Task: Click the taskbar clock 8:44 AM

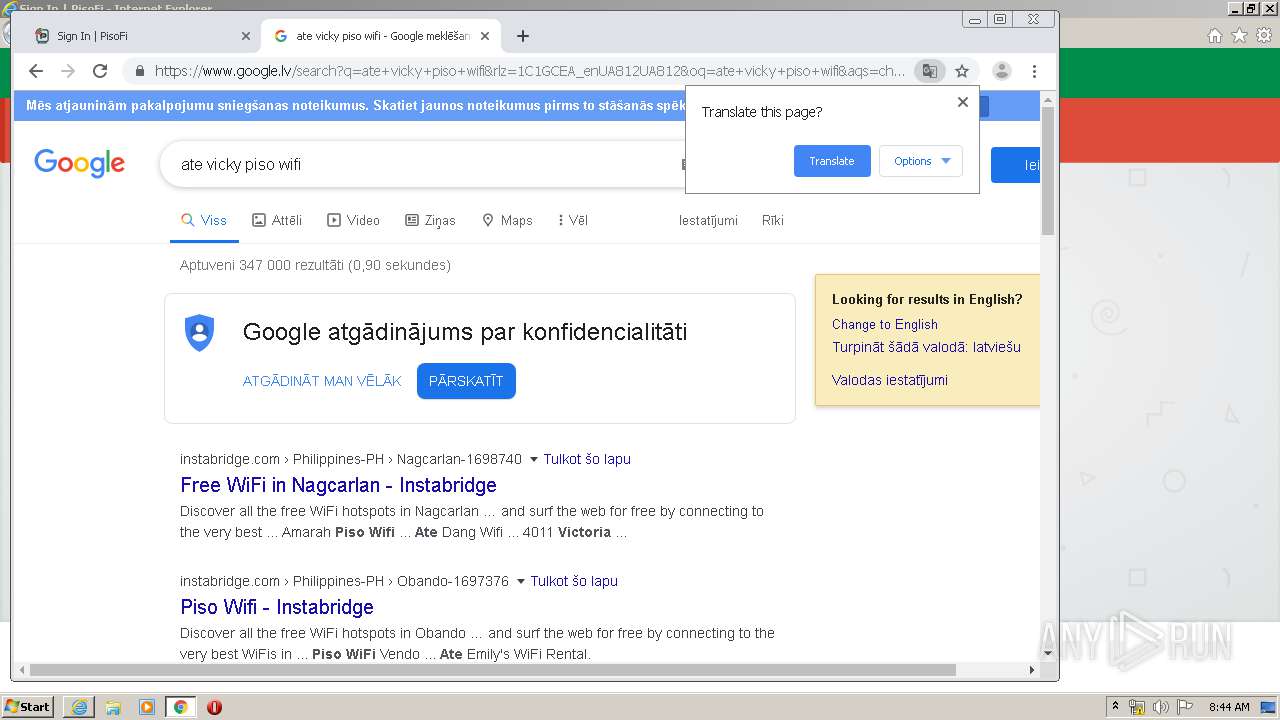Action: pos(1229,707)
